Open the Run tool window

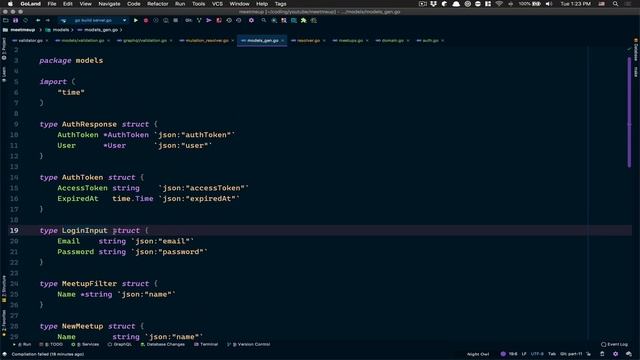pos(23,344)
